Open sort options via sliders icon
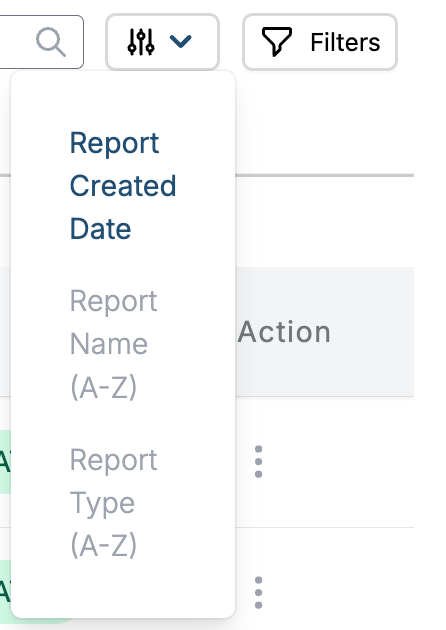 141,42
